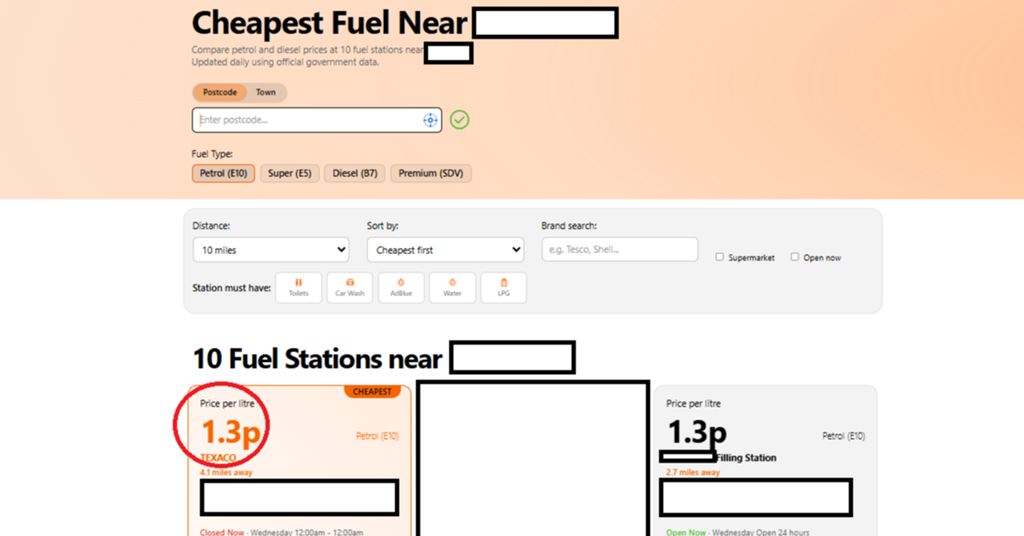Select the Water facility filter
Image resolution: width=1024 pixels, height=536 pixels.
[x=453, y=288]
